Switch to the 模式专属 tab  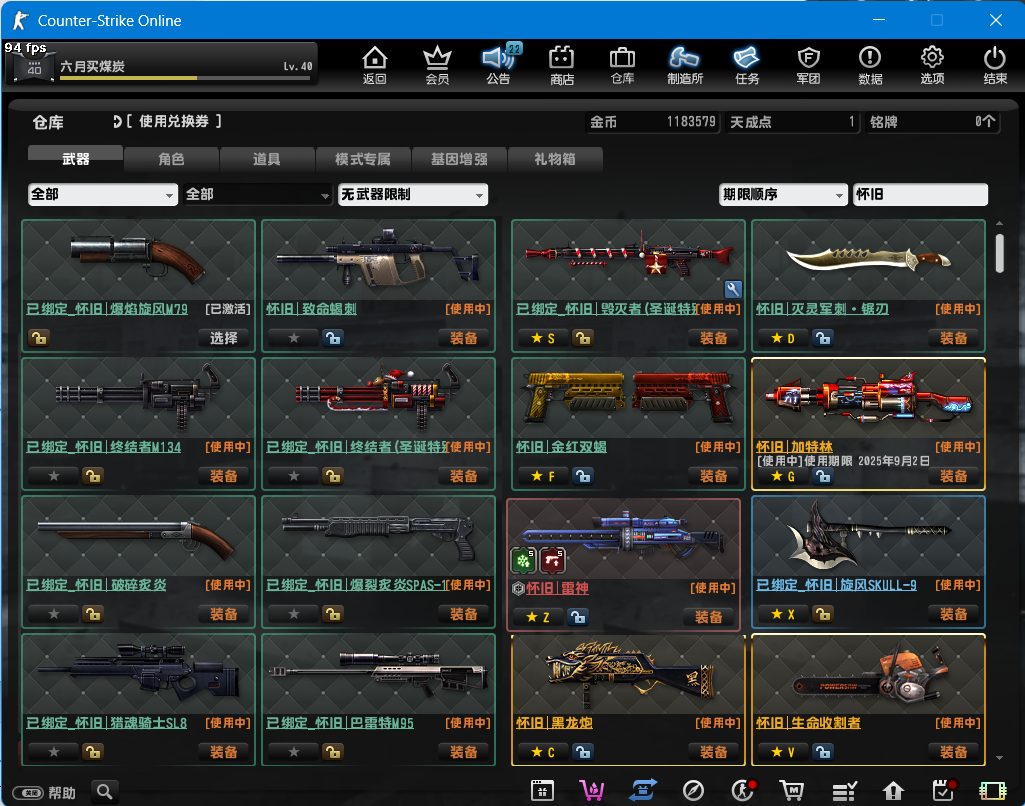[363, 159]
